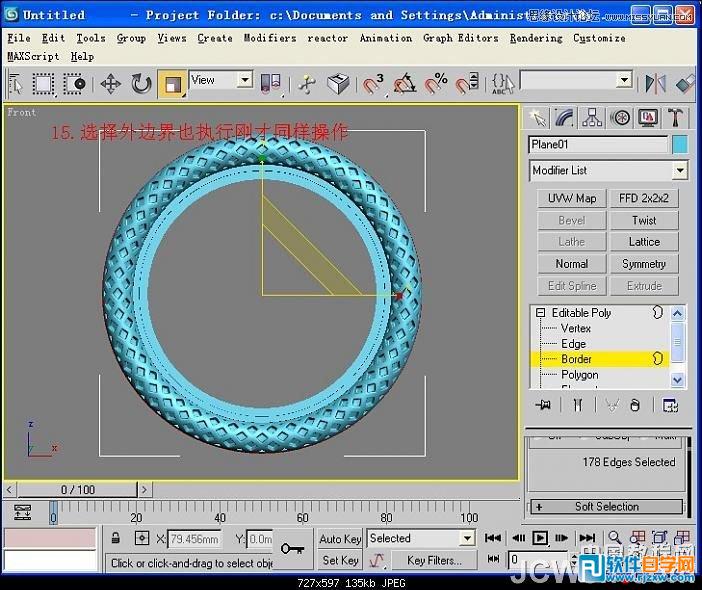Open the Hierarchy panel tab
Viewport: 702px width, 590px height.
click(592, 118)
